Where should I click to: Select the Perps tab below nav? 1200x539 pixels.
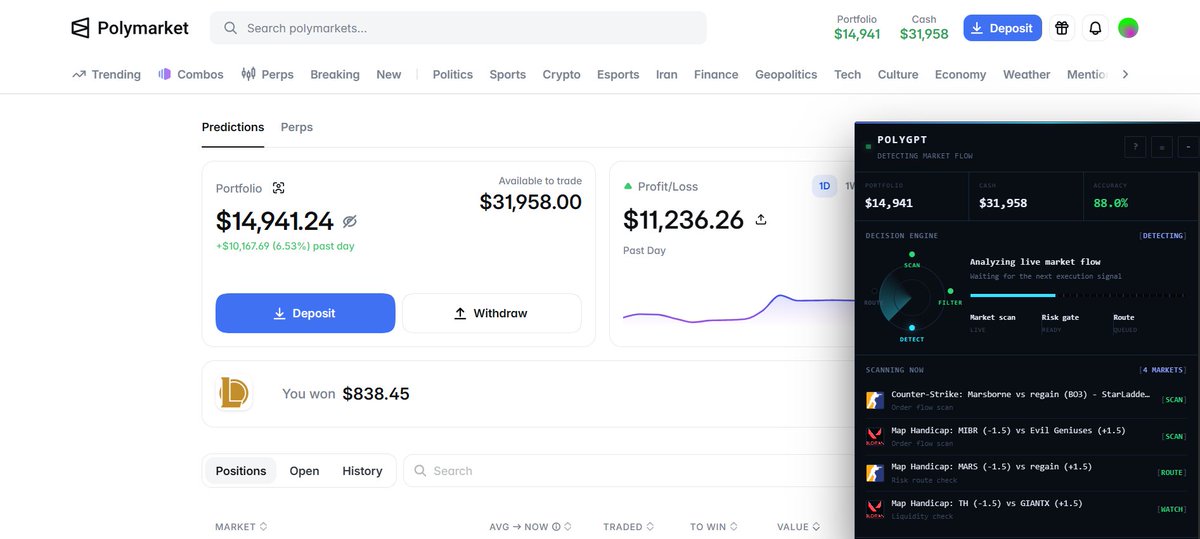(x=297, y=127)
